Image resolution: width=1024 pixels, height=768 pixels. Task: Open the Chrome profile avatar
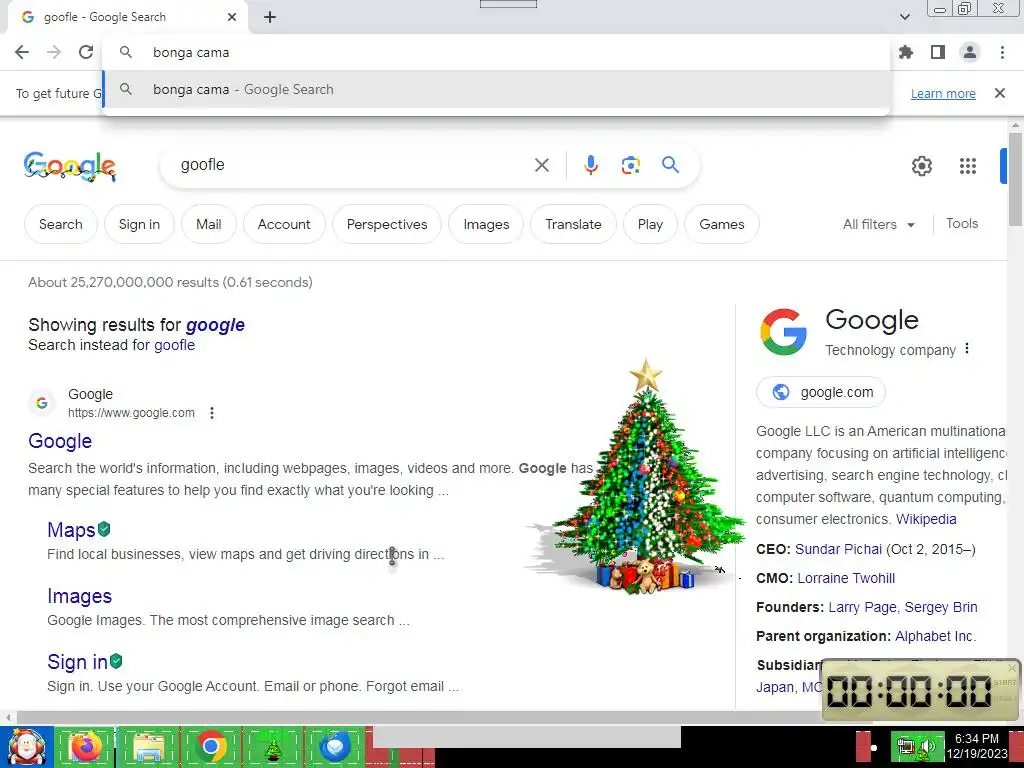point(970,52)
